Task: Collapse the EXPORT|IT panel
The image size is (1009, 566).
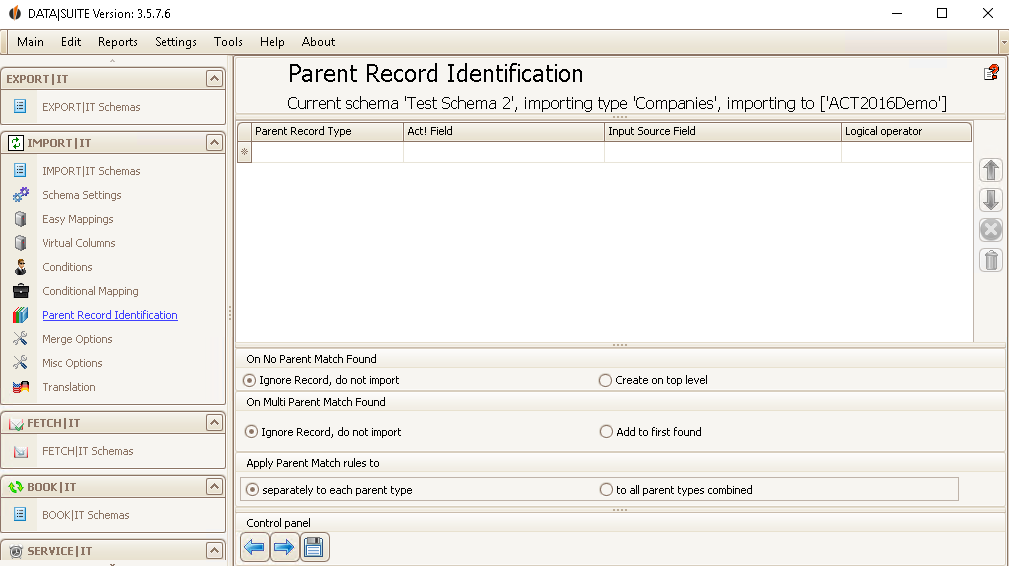Action: tap(214, 78)
